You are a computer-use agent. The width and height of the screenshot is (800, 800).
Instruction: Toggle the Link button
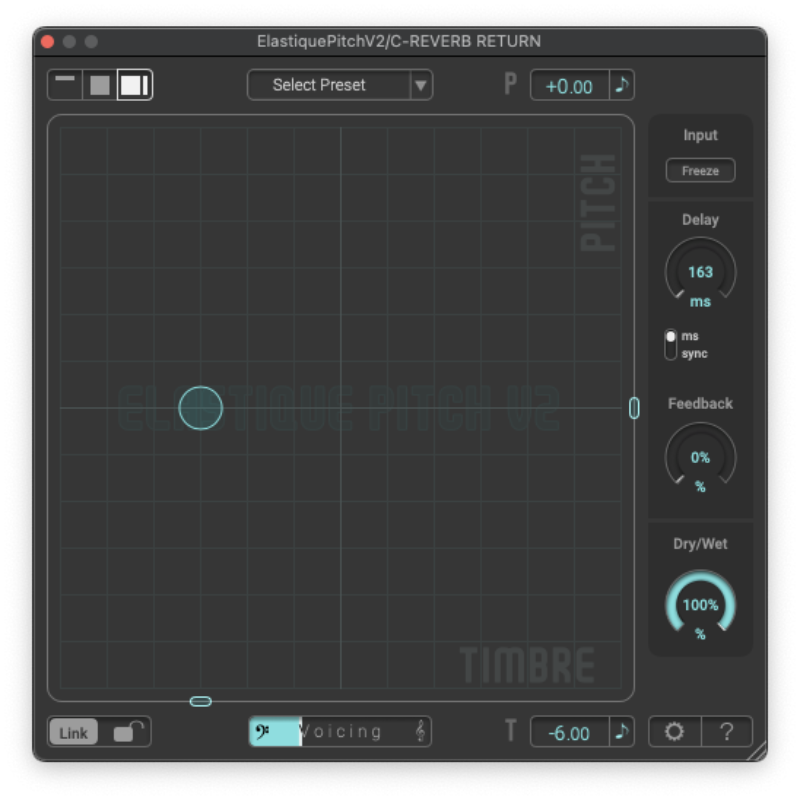(x=73, y=733)
